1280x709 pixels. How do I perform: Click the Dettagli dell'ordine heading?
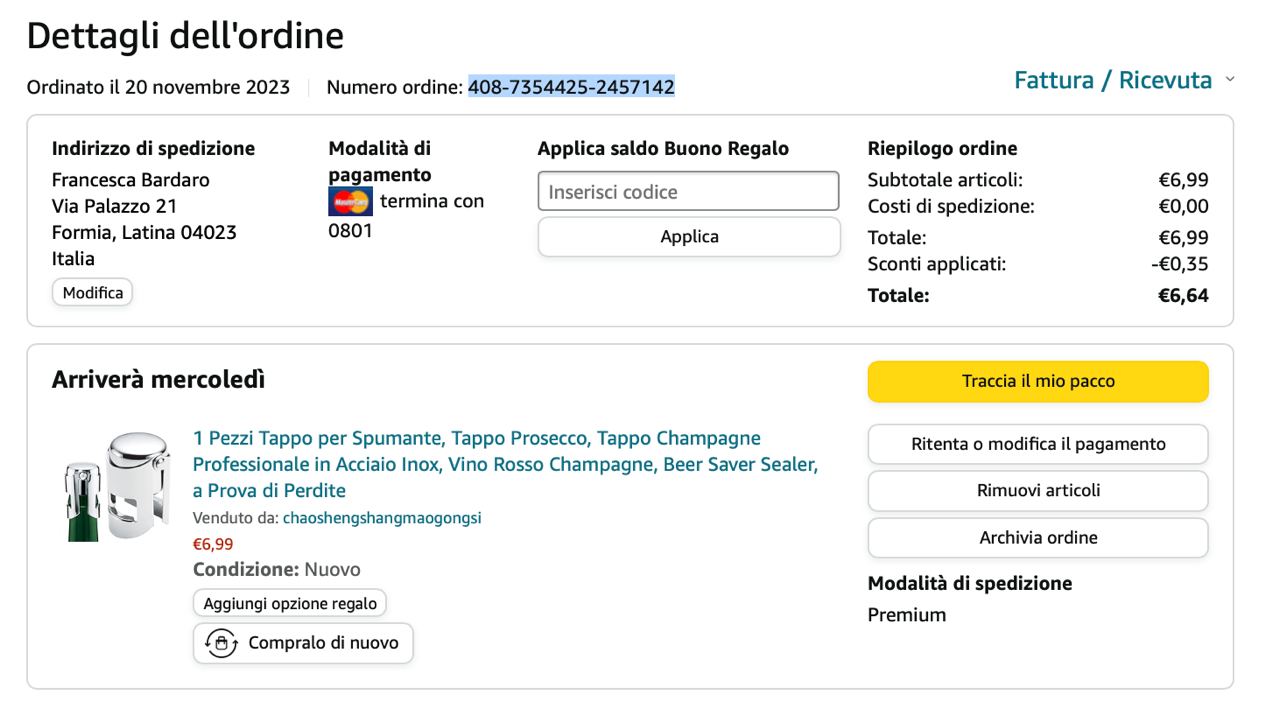pyautogui.click(x=185, y=36)
